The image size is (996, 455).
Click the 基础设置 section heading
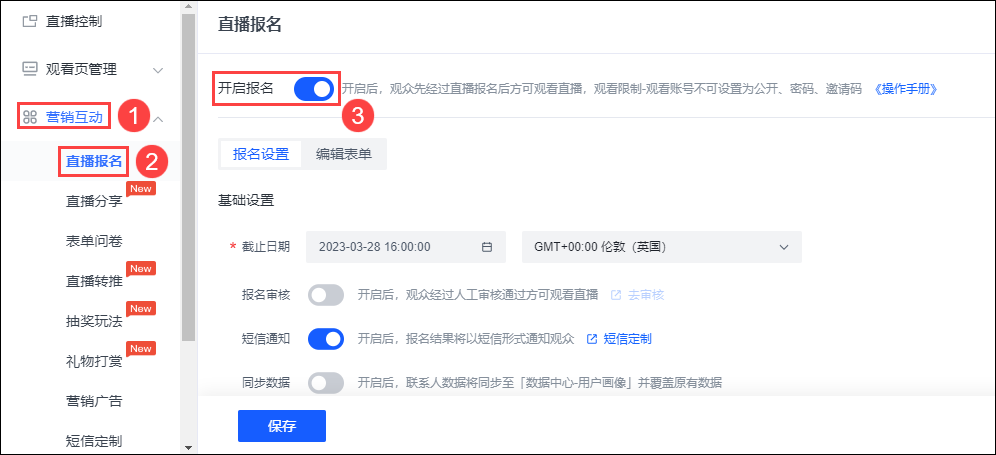[x=246, y=201]
